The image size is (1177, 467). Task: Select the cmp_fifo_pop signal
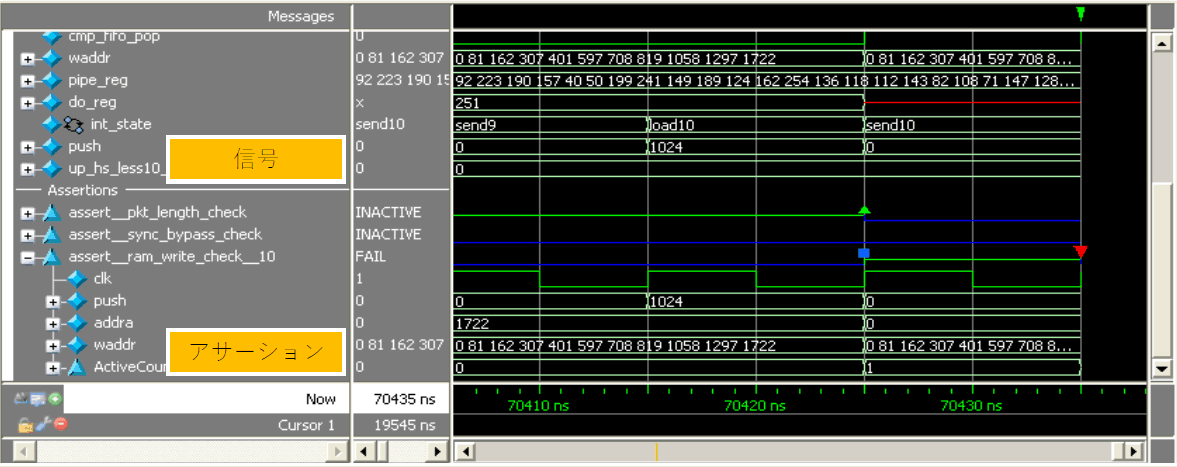point(114,37)
